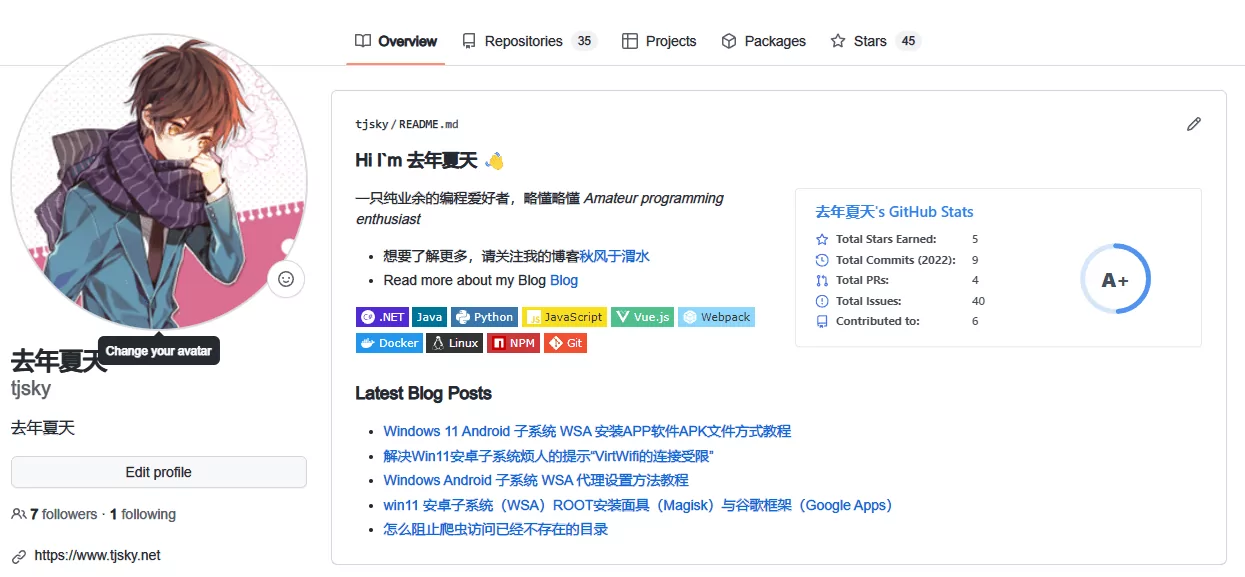Click the JavaScript badge
This screenshot has height=577, width=1245.
pyautogui.click(x=564, y=317)
